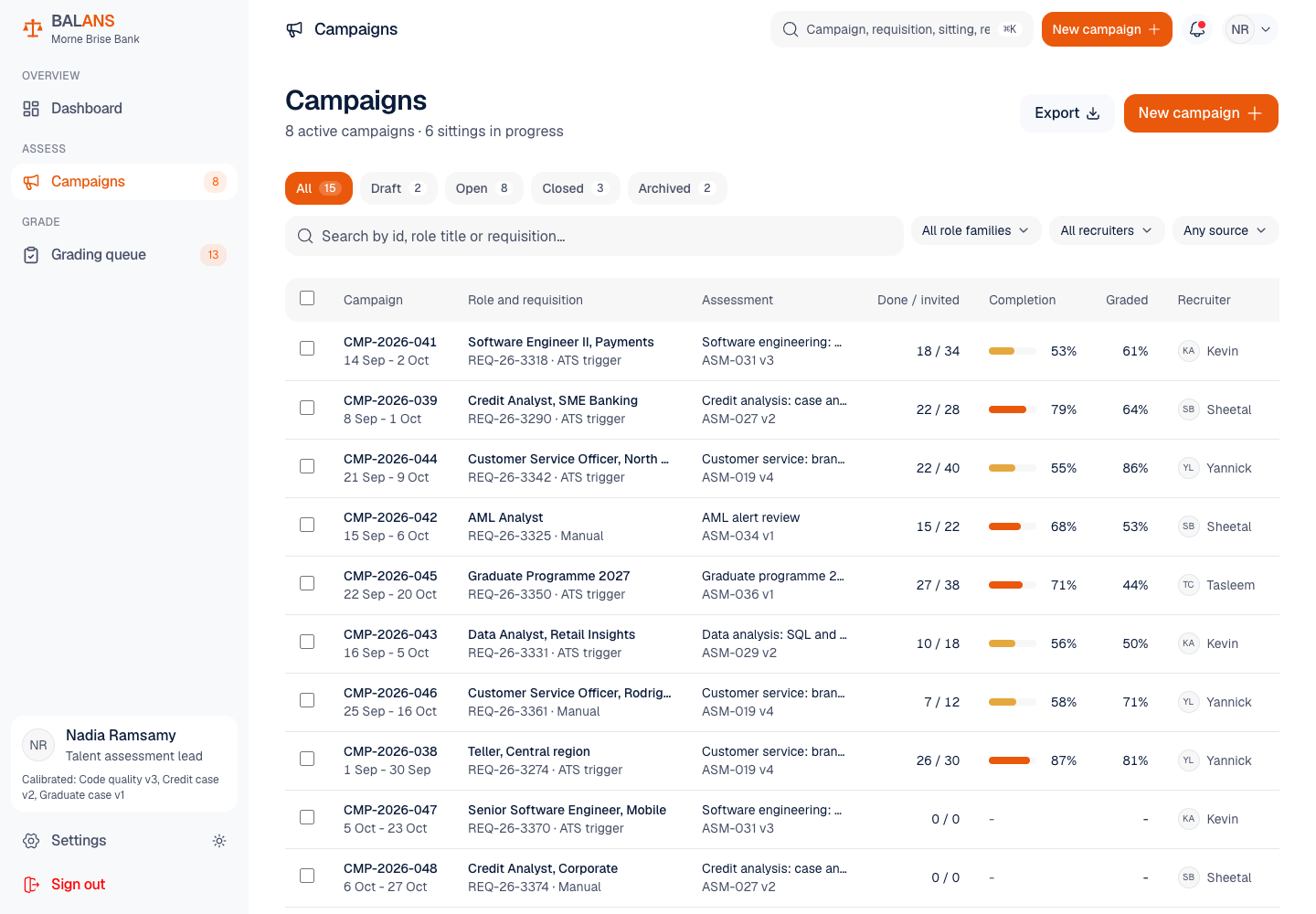
Task: Switch to the Closed tab
Action: pyautogui.click(x=575, y=188)
